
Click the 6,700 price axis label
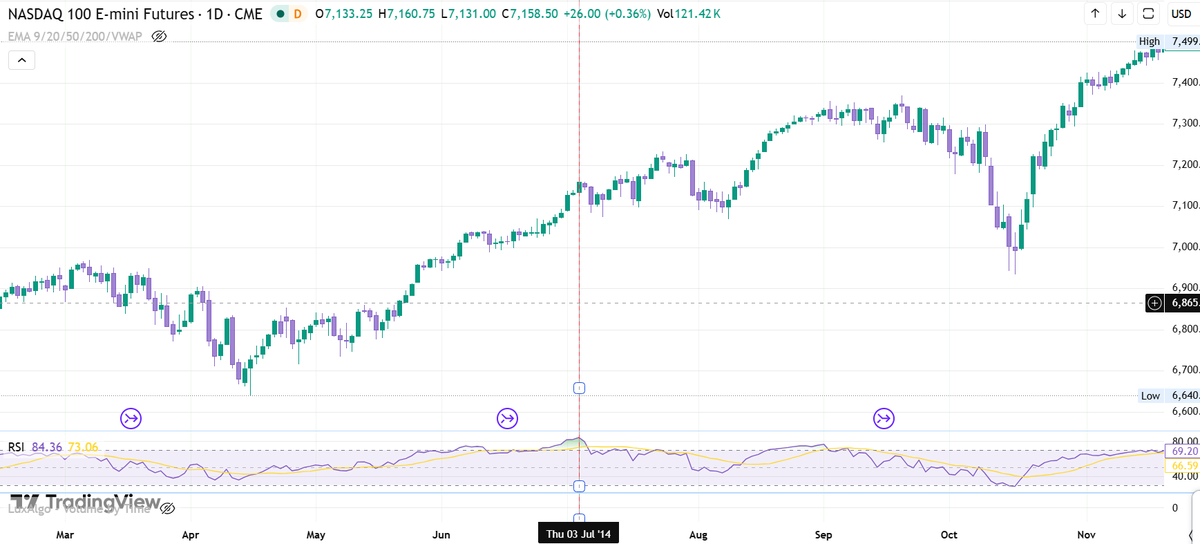click(1184, 371)
